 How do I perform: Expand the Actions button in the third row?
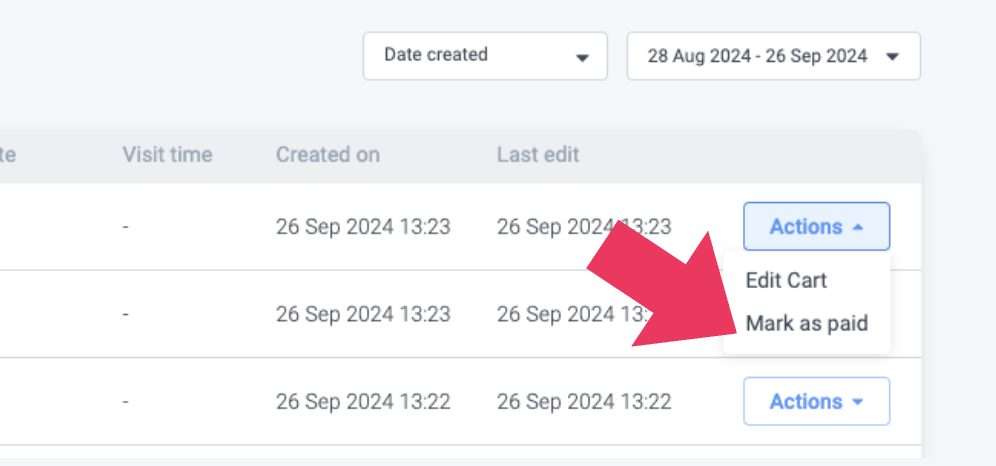click(x=815, y=402)
